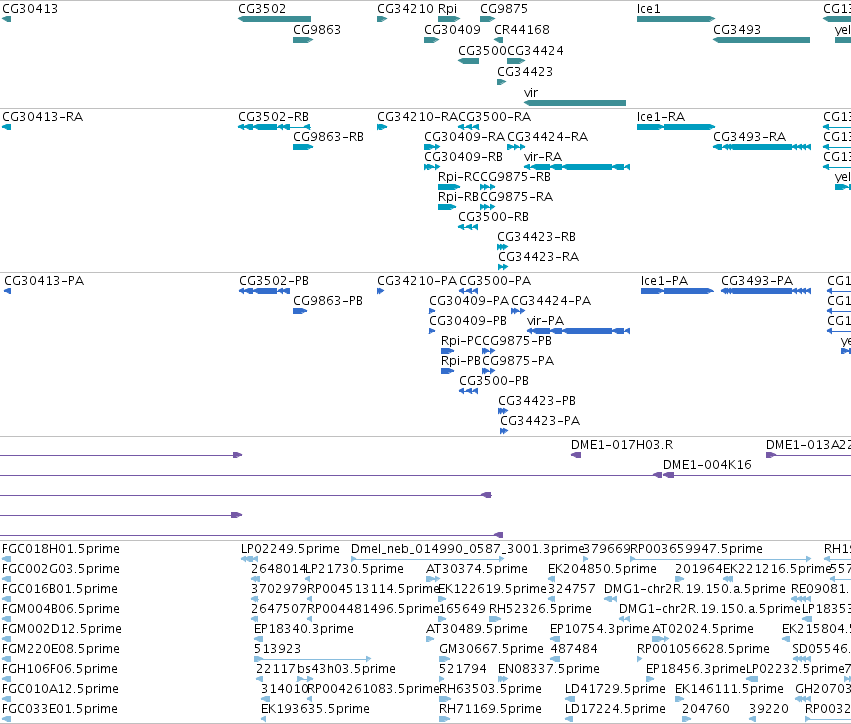Open transcript CG30413-RA
The height and width of the screenshot is (724, 851).
(42, 117)
